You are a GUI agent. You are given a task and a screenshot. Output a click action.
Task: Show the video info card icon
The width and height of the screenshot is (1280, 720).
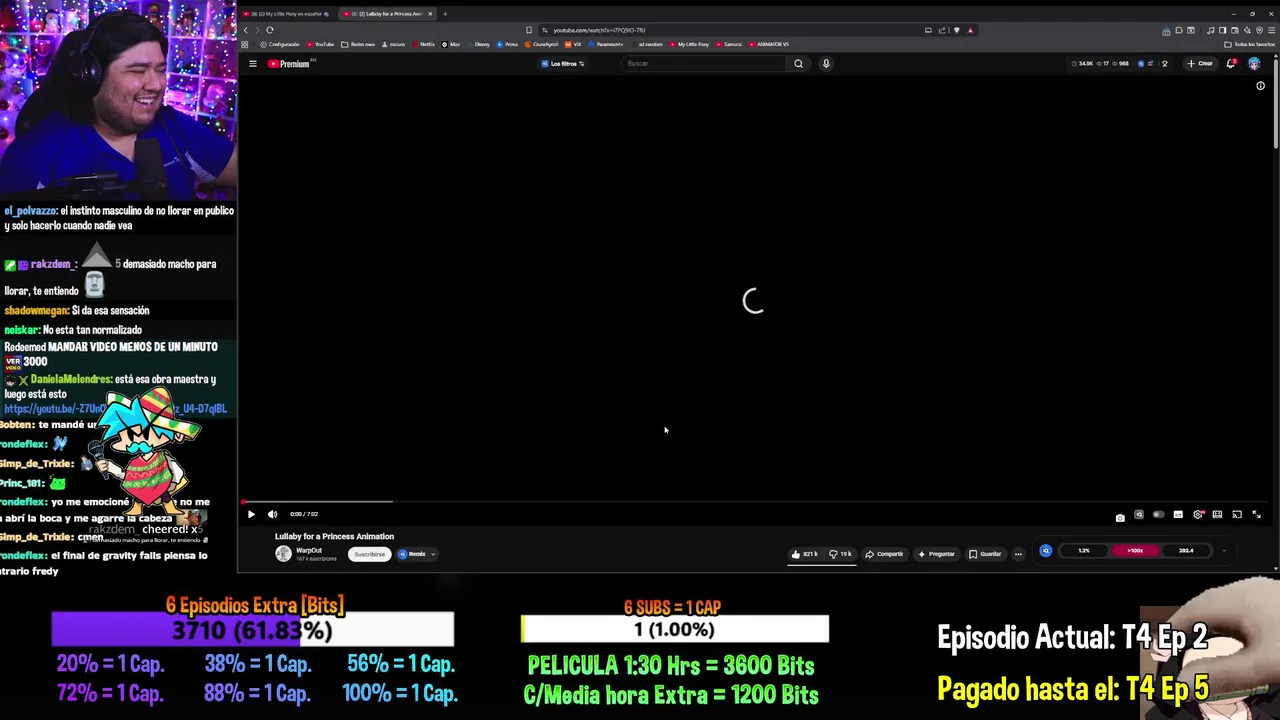pos(1260,86)
